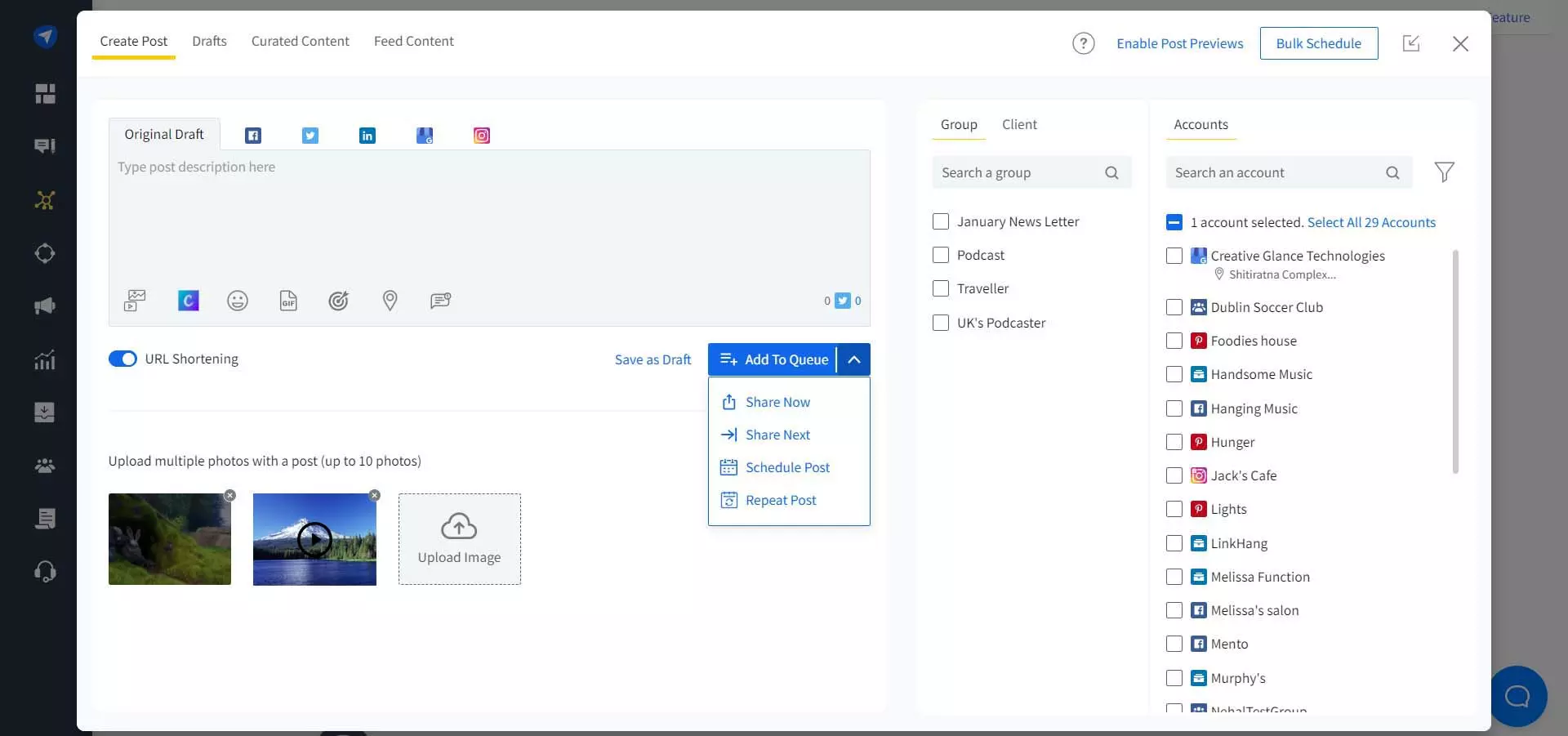Image resolution: width=1568 pixels, height=736 pixels.
Task: Click the help question mark icon
Action: [x=1083, y=43]
